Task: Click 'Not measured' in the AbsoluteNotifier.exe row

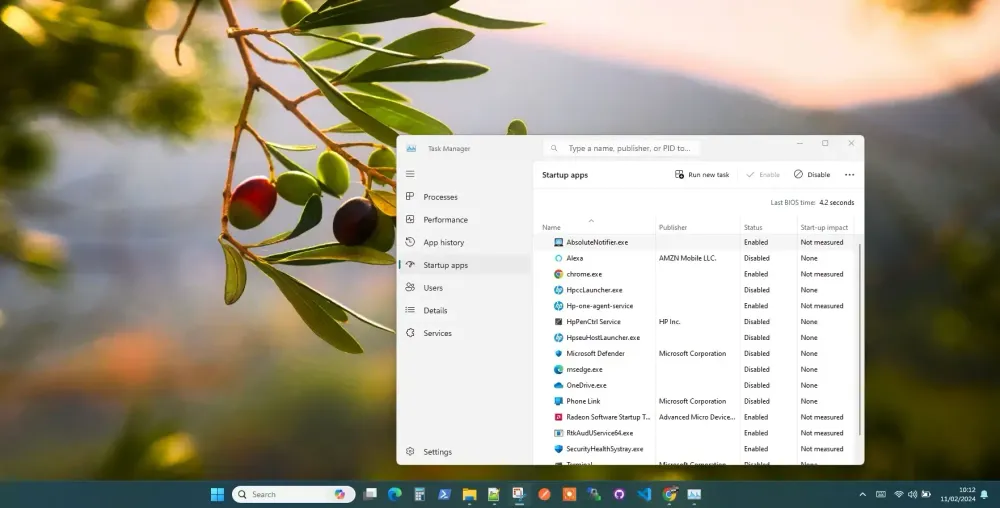Action: (x=822, y=242)
